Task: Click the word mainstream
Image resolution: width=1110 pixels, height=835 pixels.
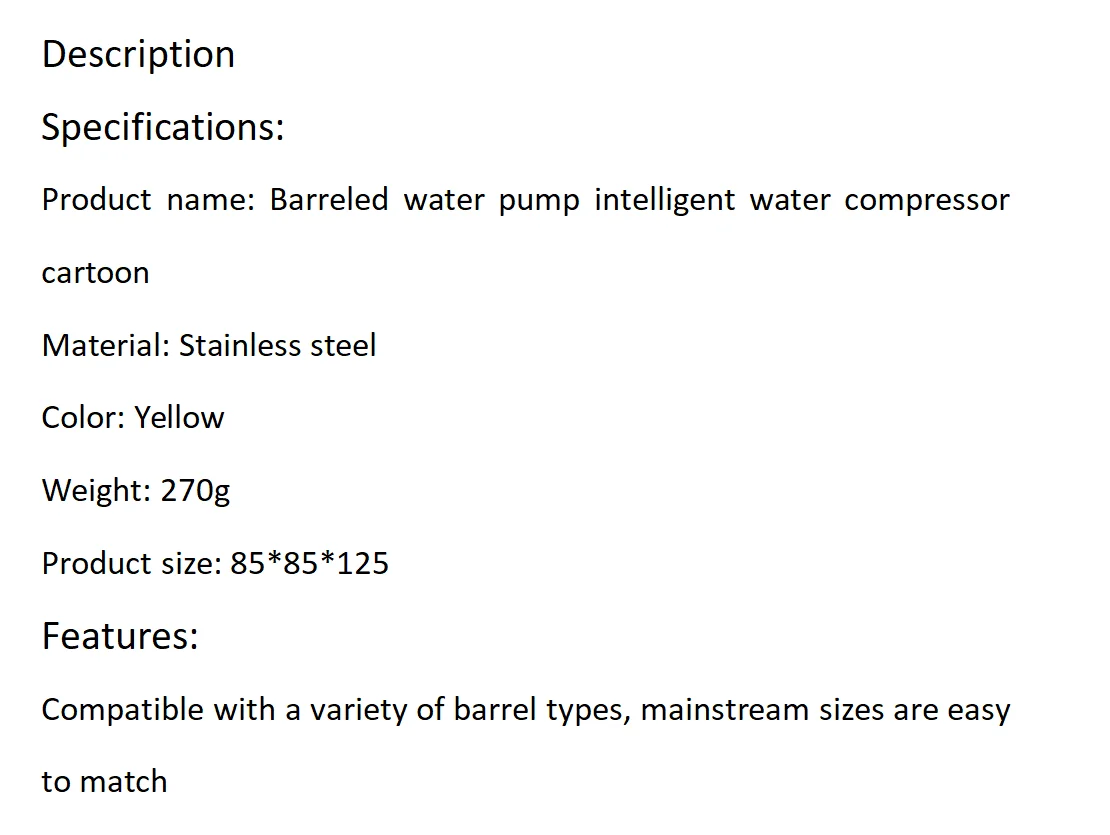Action: (725, 710)
